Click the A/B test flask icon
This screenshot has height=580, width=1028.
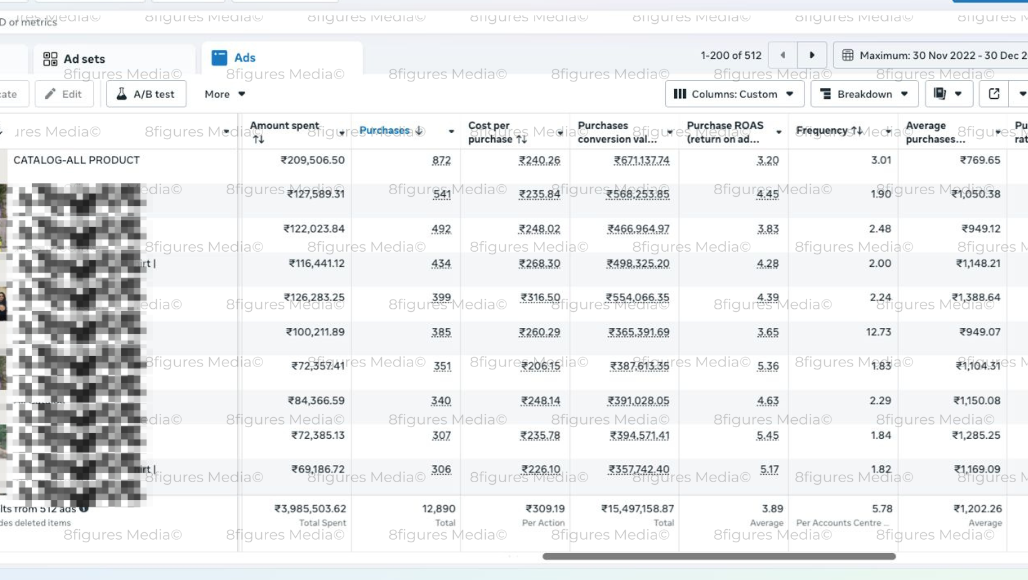tap(120, 94)
